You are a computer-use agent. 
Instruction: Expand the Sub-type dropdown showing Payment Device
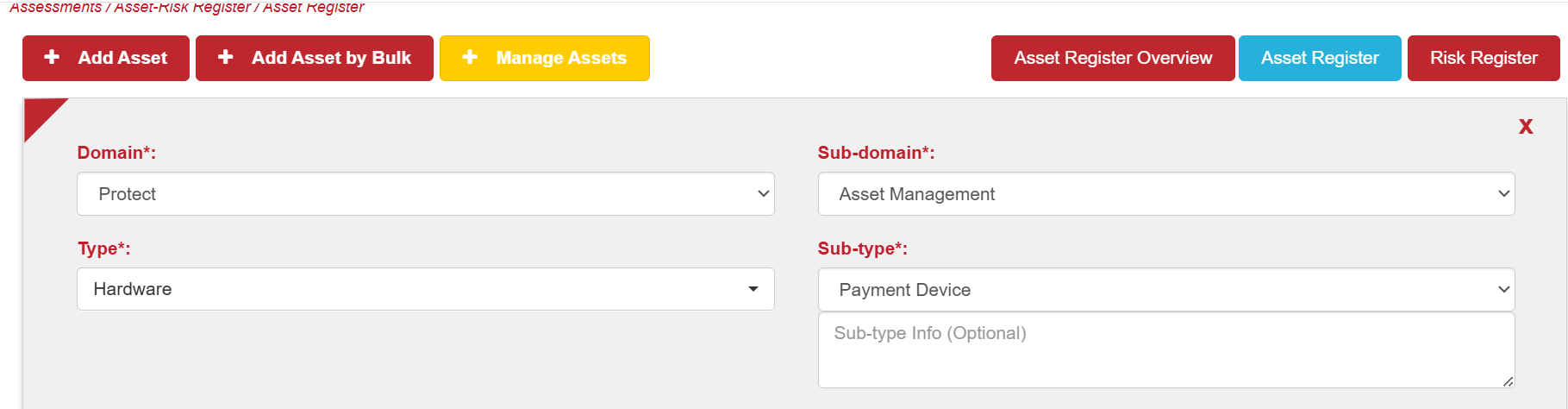pos(1165,290)
